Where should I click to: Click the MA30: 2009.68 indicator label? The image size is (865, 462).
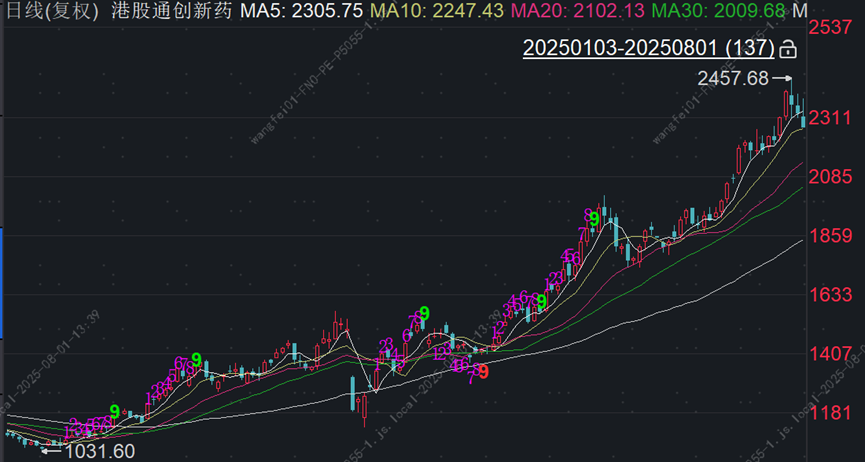(x=719, y=9)
